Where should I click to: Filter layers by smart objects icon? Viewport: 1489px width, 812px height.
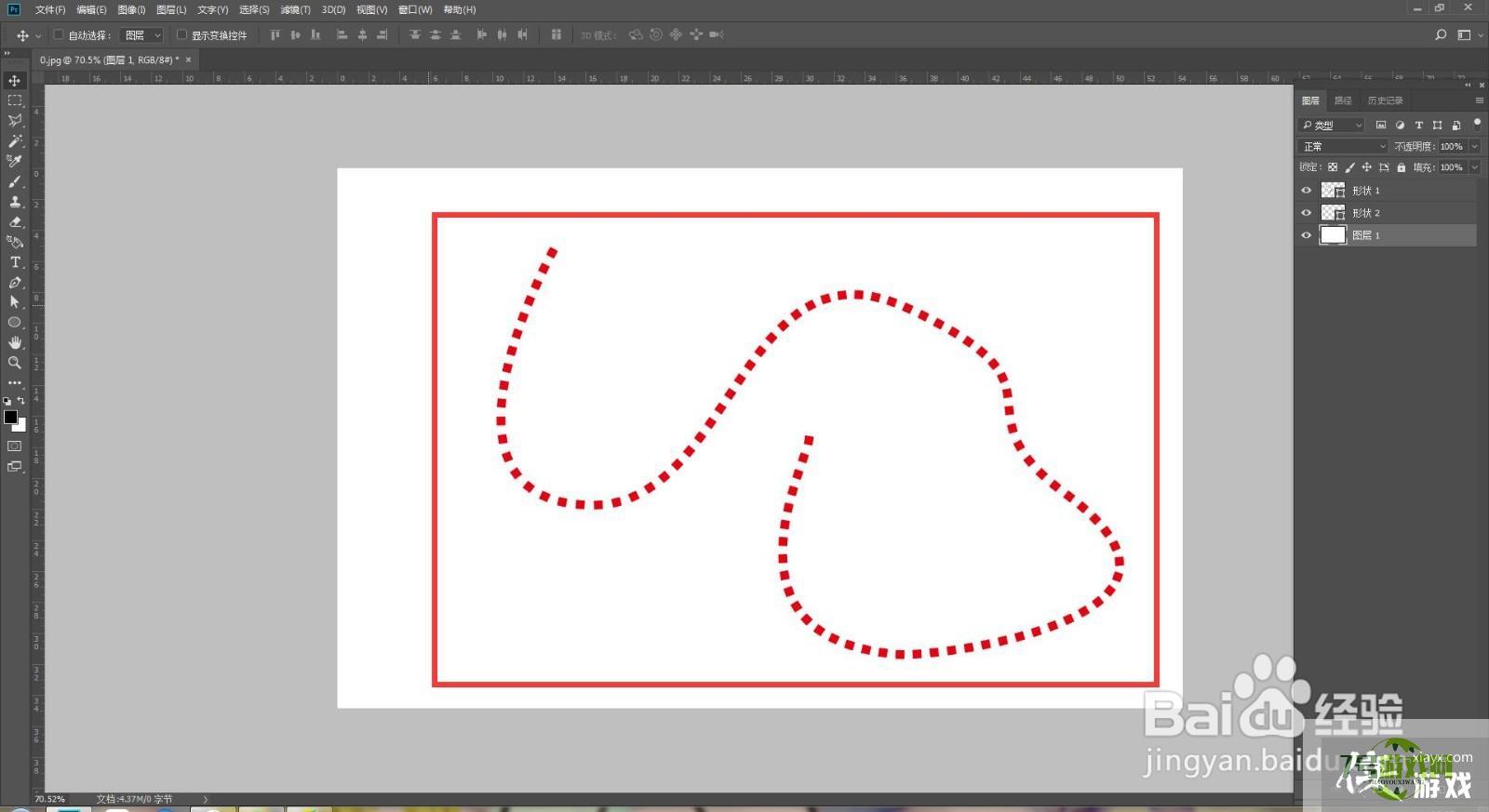pos(1456,125)
